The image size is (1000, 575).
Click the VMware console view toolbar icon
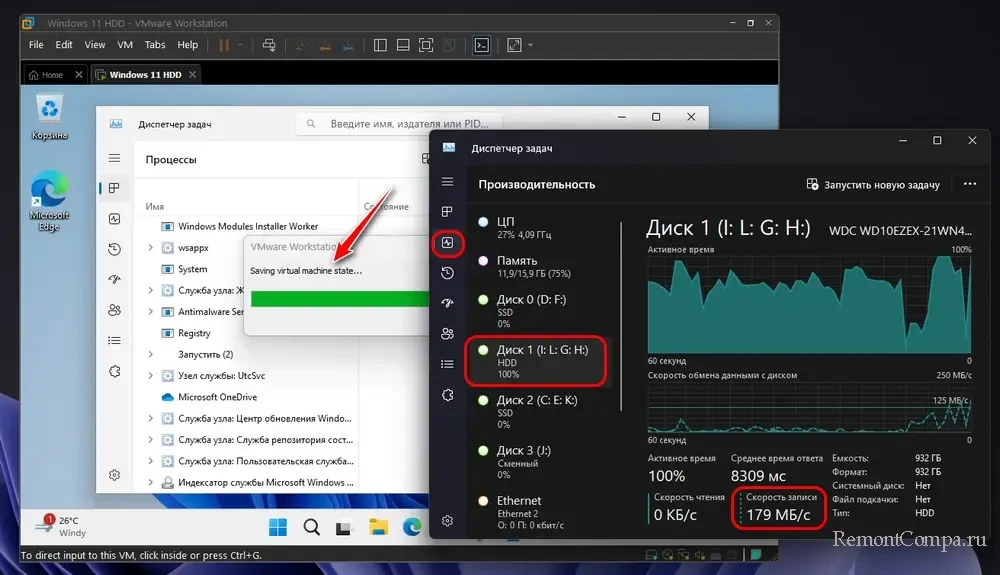(481, 45)
